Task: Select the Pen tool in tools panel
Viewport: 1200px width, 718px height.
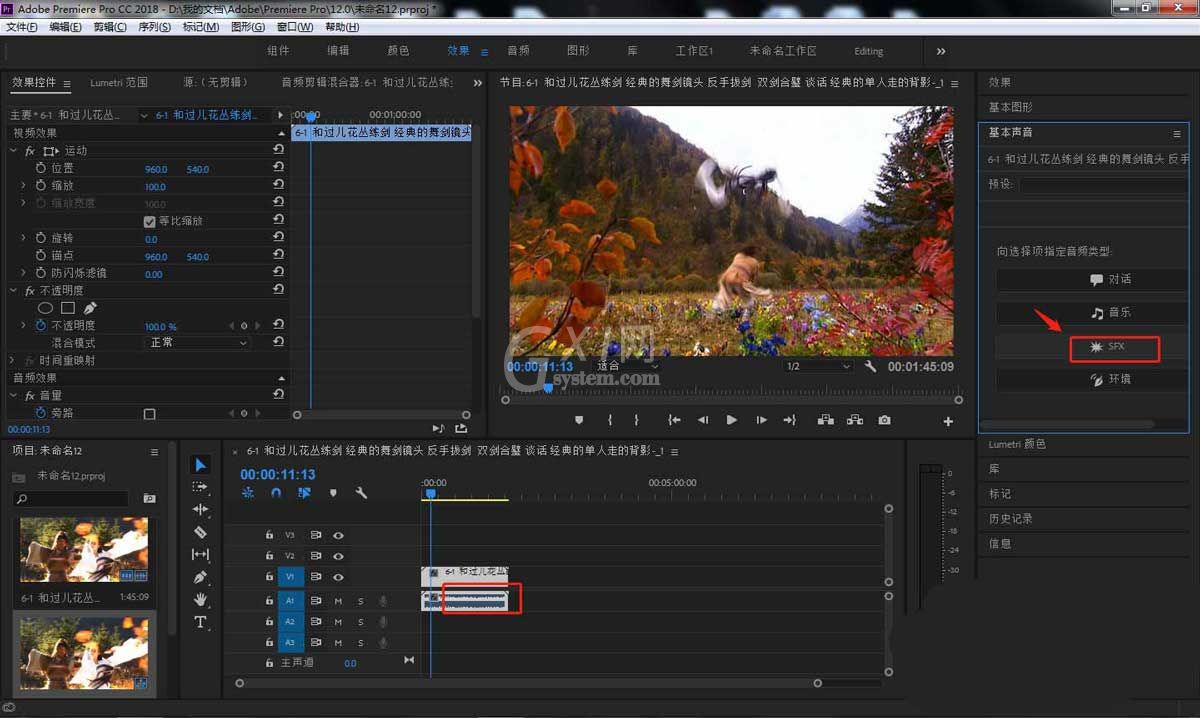Action: [x=200, y=577]
